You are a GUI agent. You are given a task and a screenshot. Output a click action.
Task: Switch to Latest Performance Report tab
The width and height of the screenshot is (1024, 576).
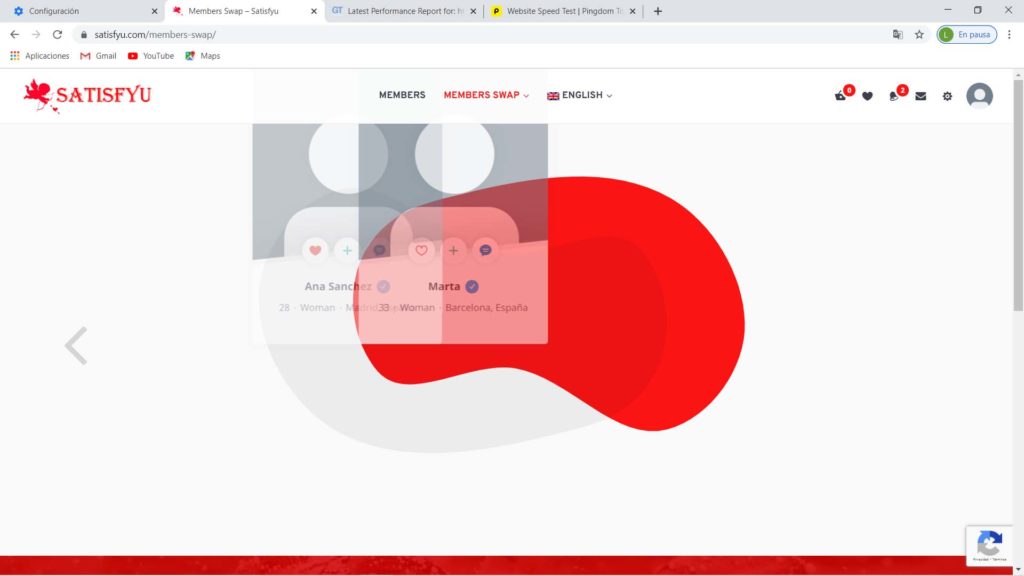(404, 11)
